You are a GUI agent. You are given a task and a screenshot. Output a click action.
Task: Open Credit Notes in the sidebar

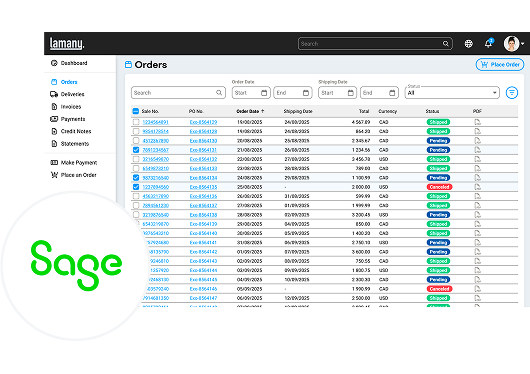[76, 131]
